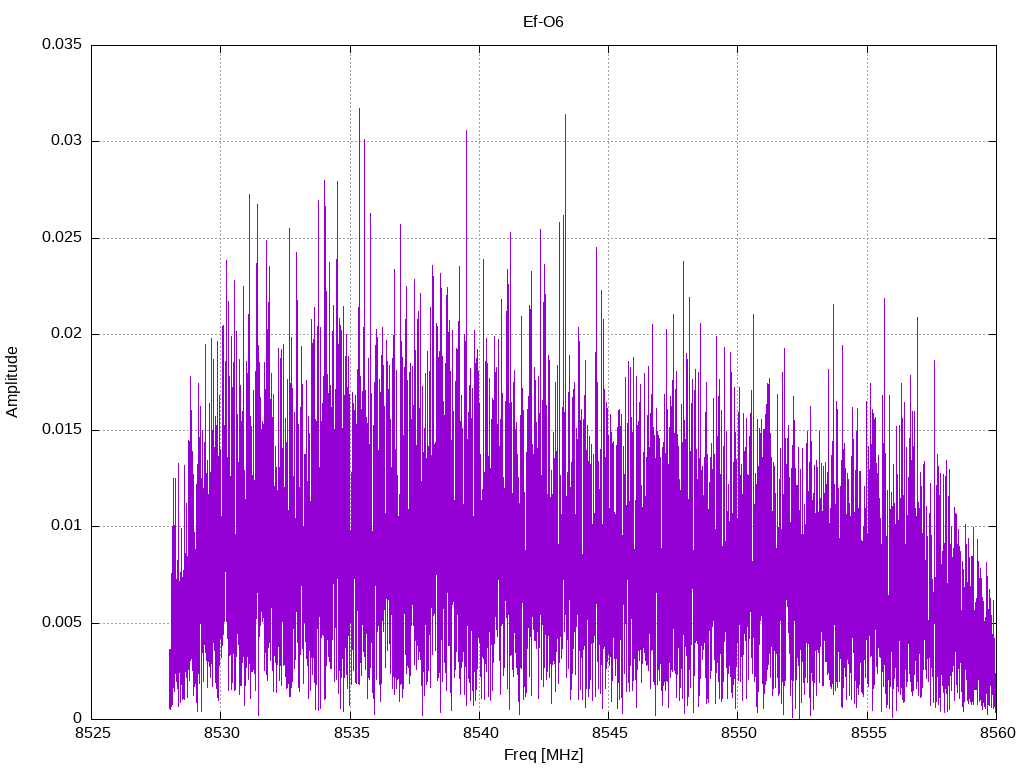The width and height of the screenshot is (1024, 768).
Task: Click the 8555 x-axis tick label
Action: tap(869, 733)
